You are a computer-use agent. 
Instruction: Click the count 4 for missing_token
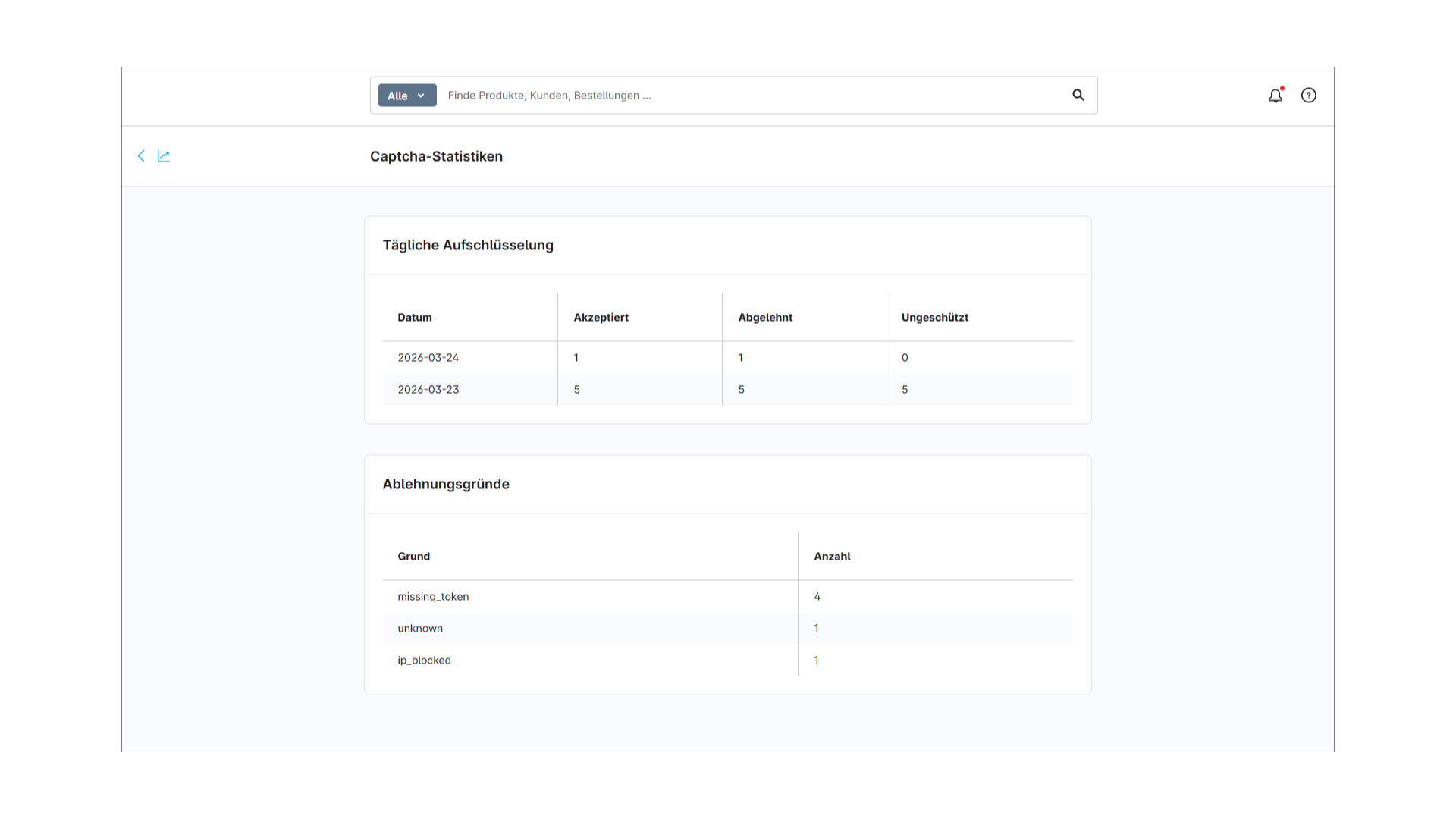[x=817, y=597]
